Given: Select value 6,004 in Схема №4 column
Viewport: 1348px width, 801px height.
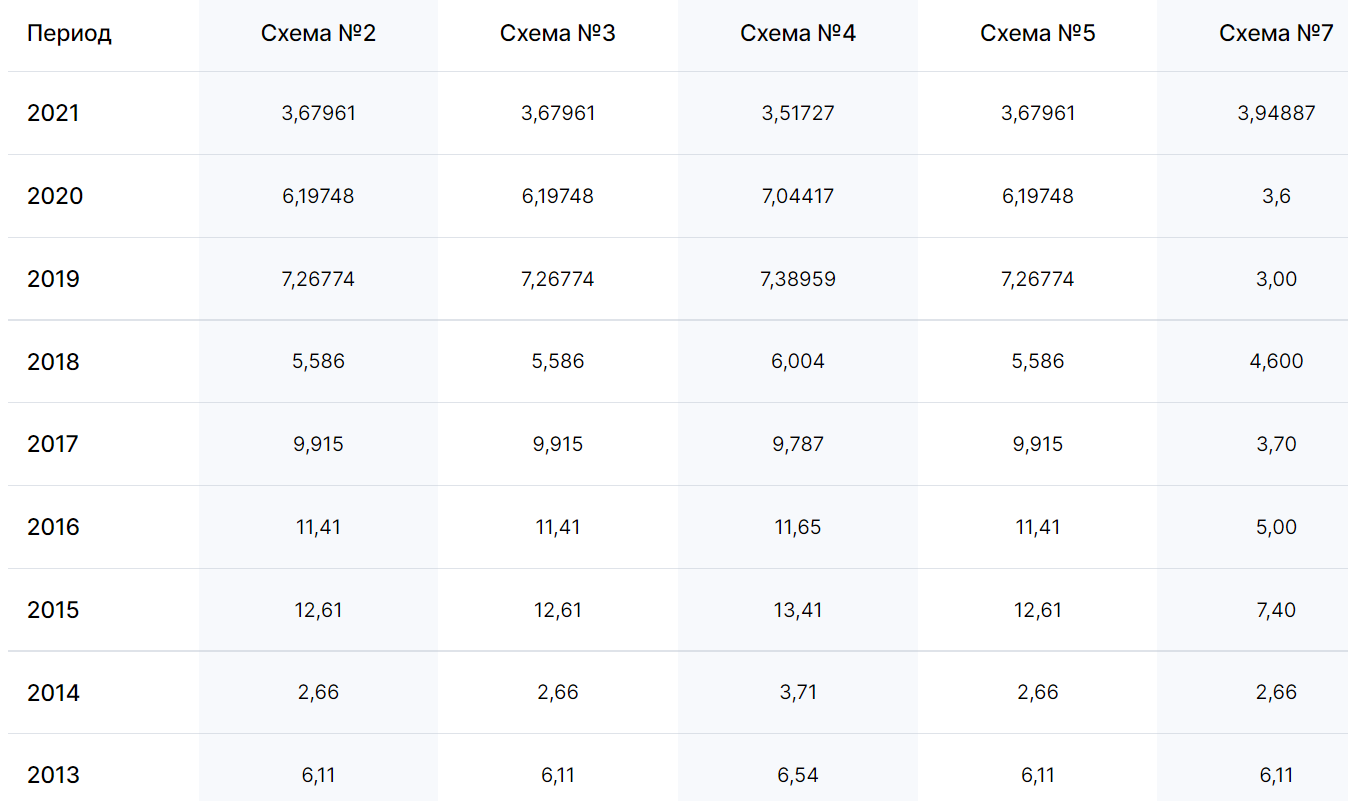Looking at the screenshot, I should [798, 361].
